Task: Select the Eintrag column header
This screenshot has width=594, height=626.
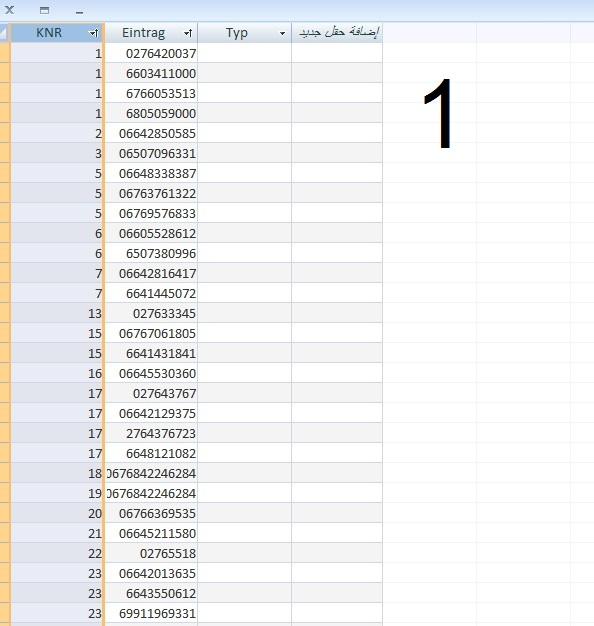Action: click(151, 33)
